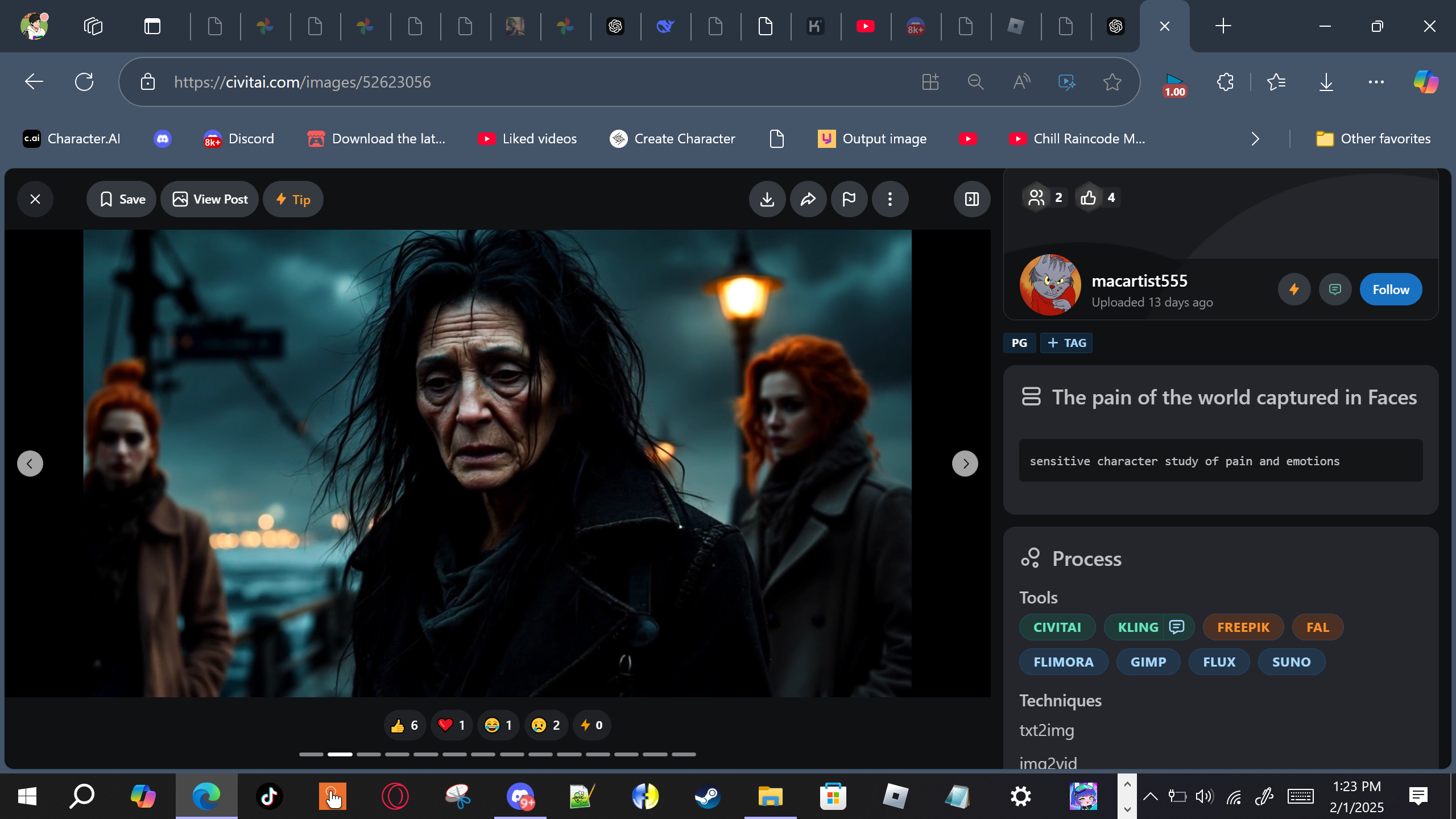Toggle the thumbs up reaction
This screenshot has height=819, width=1456.
tap(404, 725)
